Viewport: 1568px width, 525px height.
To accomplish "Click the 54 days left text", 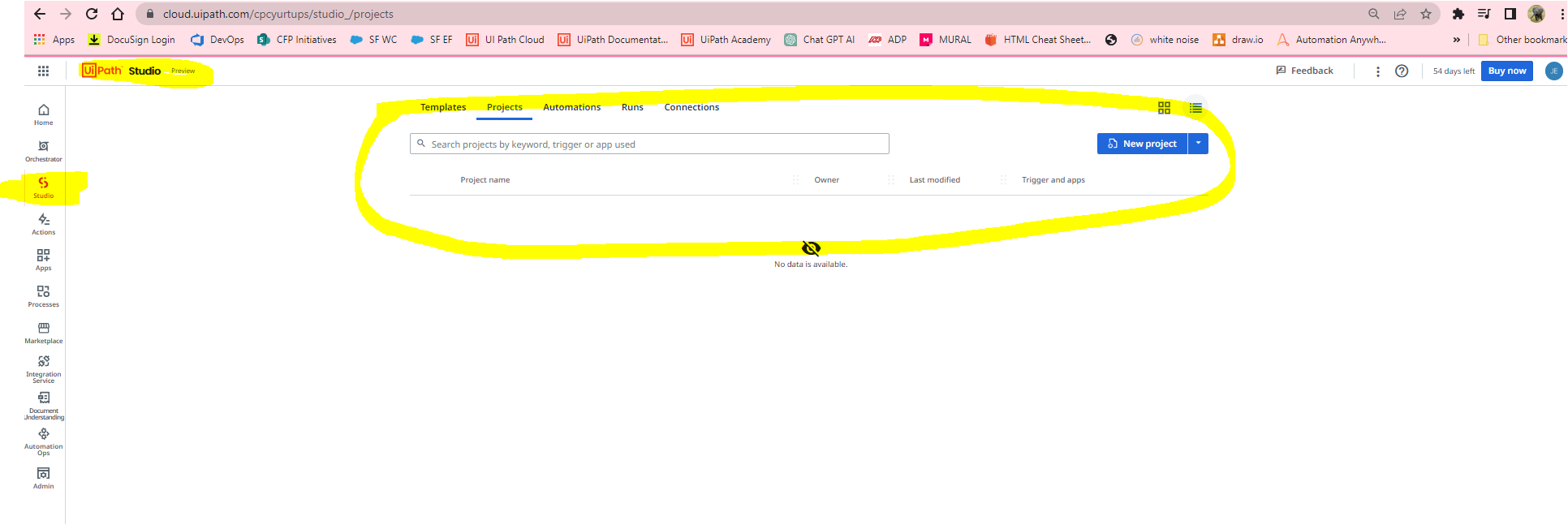I will coord(1454,71).
